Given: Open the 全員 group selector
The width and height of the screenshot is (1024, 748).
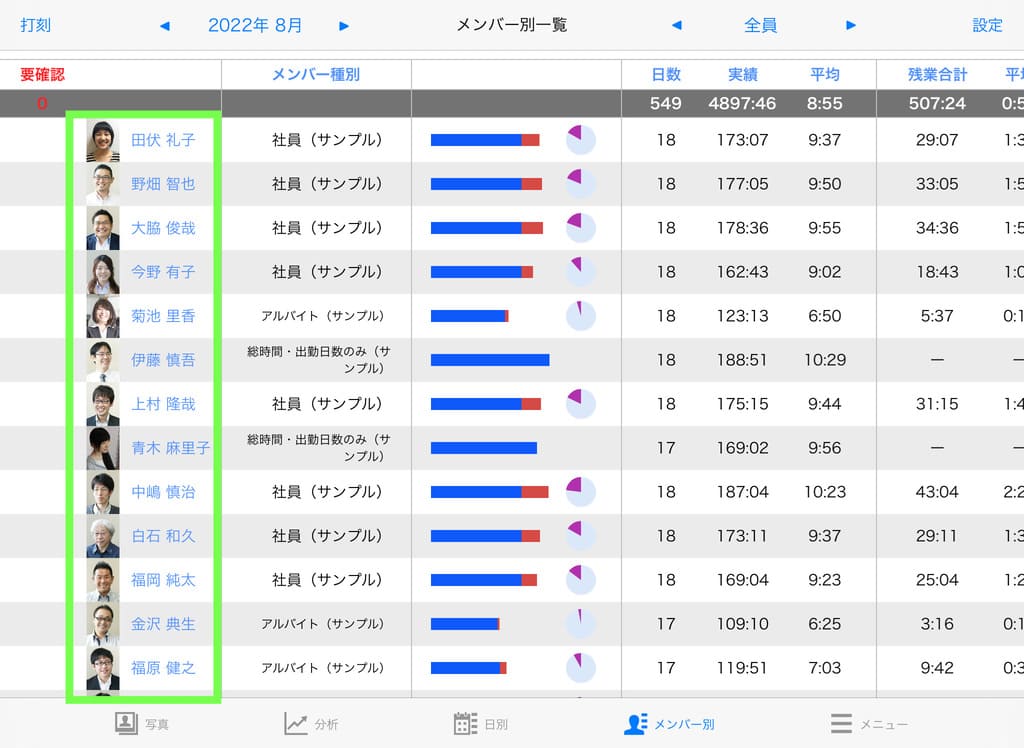Looking at the screenshot, I should 761,26.
